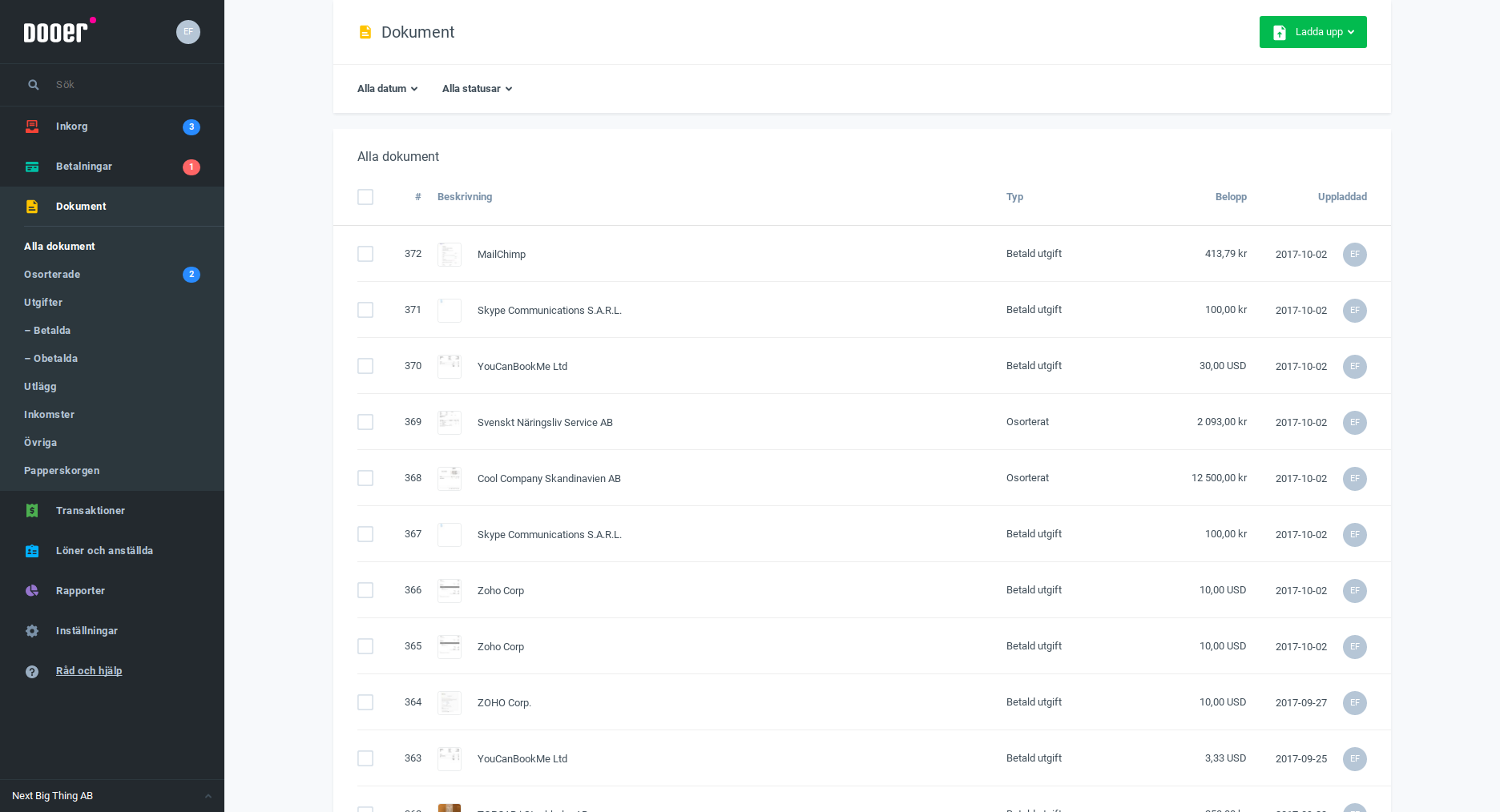The width and height of the screenshot is (1500, 812).
Task: Click the Transaktioner receipt icon
Action: [32, 511]
